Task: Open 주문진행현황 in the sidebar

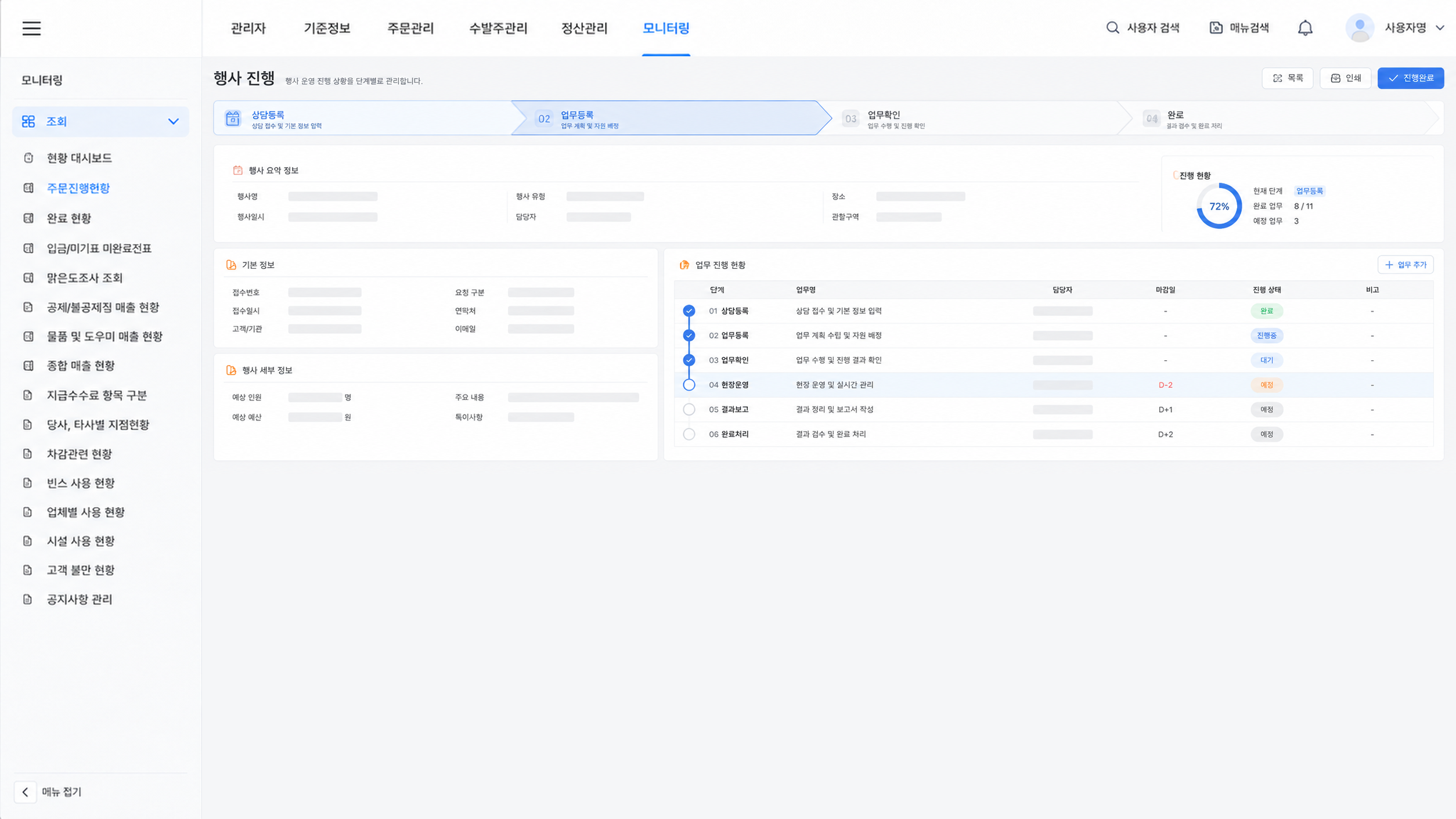Action: 78,188
